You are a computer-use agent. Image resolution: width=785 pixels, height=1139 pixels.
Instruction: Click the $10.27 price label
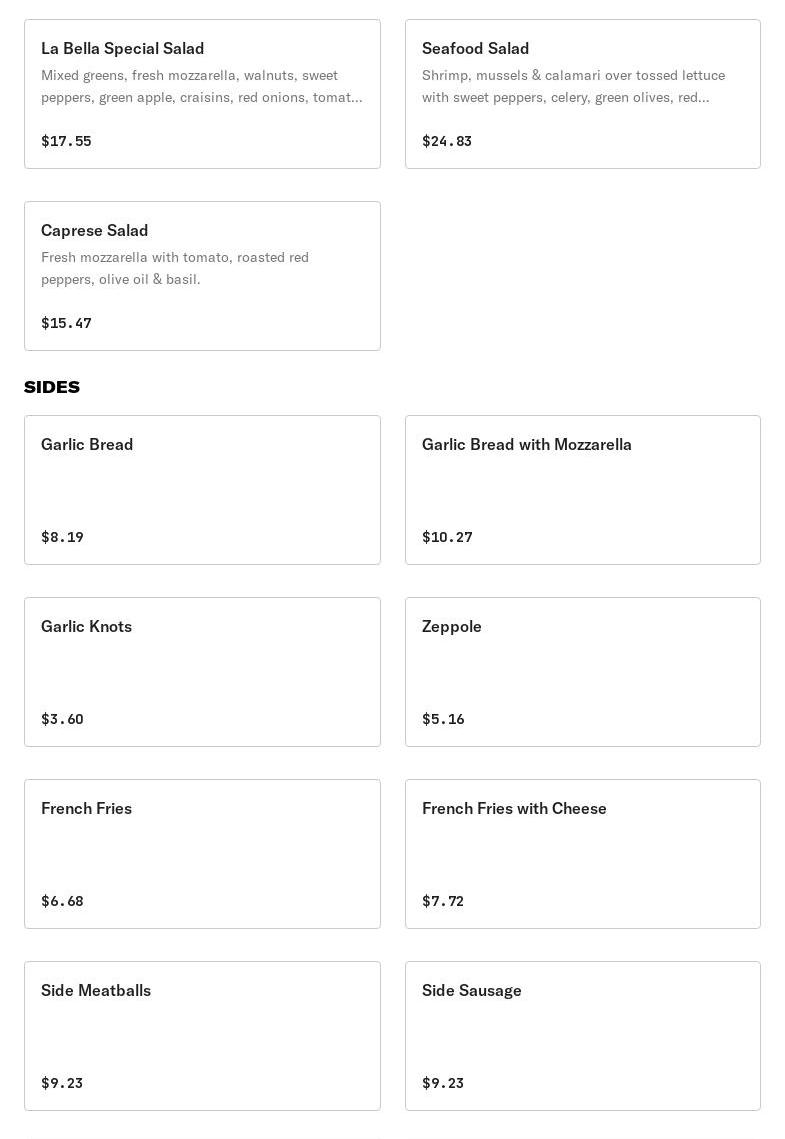pyautogui.click(x=447, y=537)
